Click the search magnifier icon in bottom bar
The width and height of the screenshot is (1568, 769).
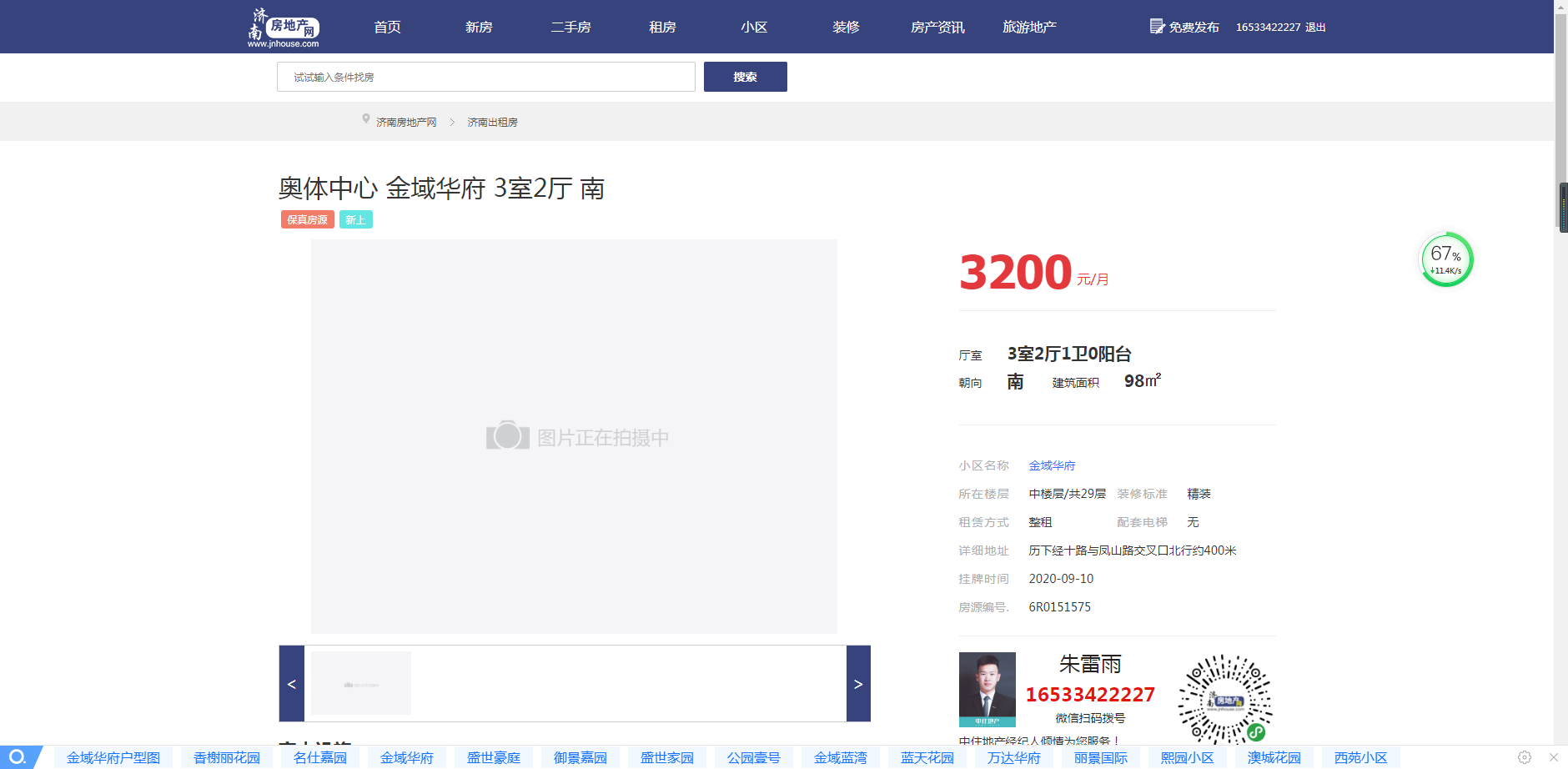click(18, 757)
